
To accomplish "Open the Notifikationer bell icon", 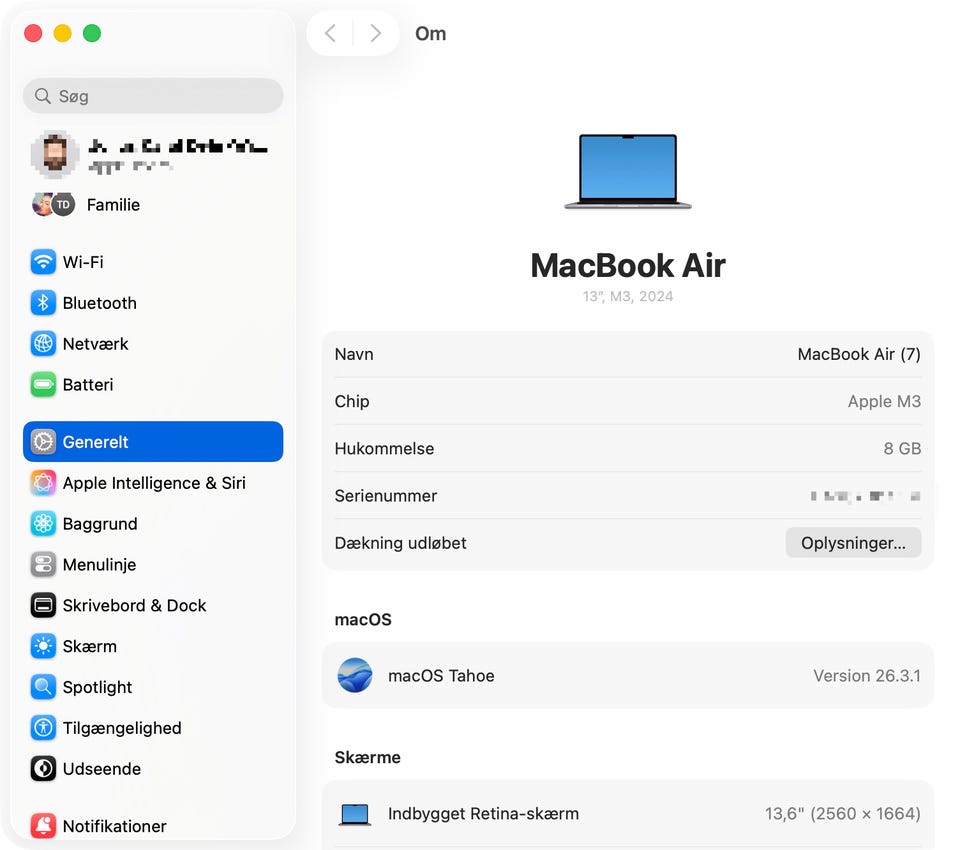I will coord(43,826).
